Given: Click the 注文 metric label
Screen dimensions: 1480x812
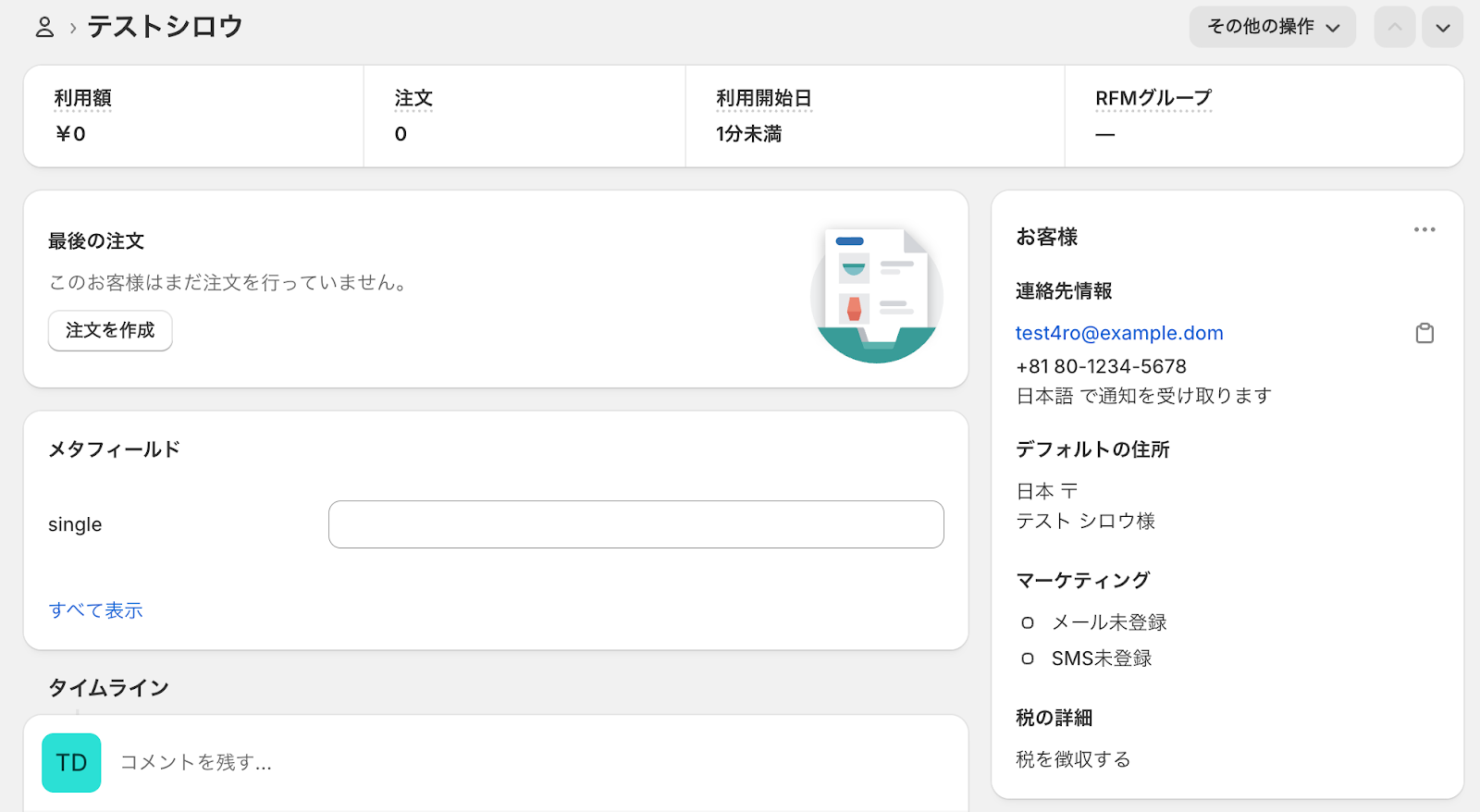Looking at the screenshot, I should [x=413, y=98].
